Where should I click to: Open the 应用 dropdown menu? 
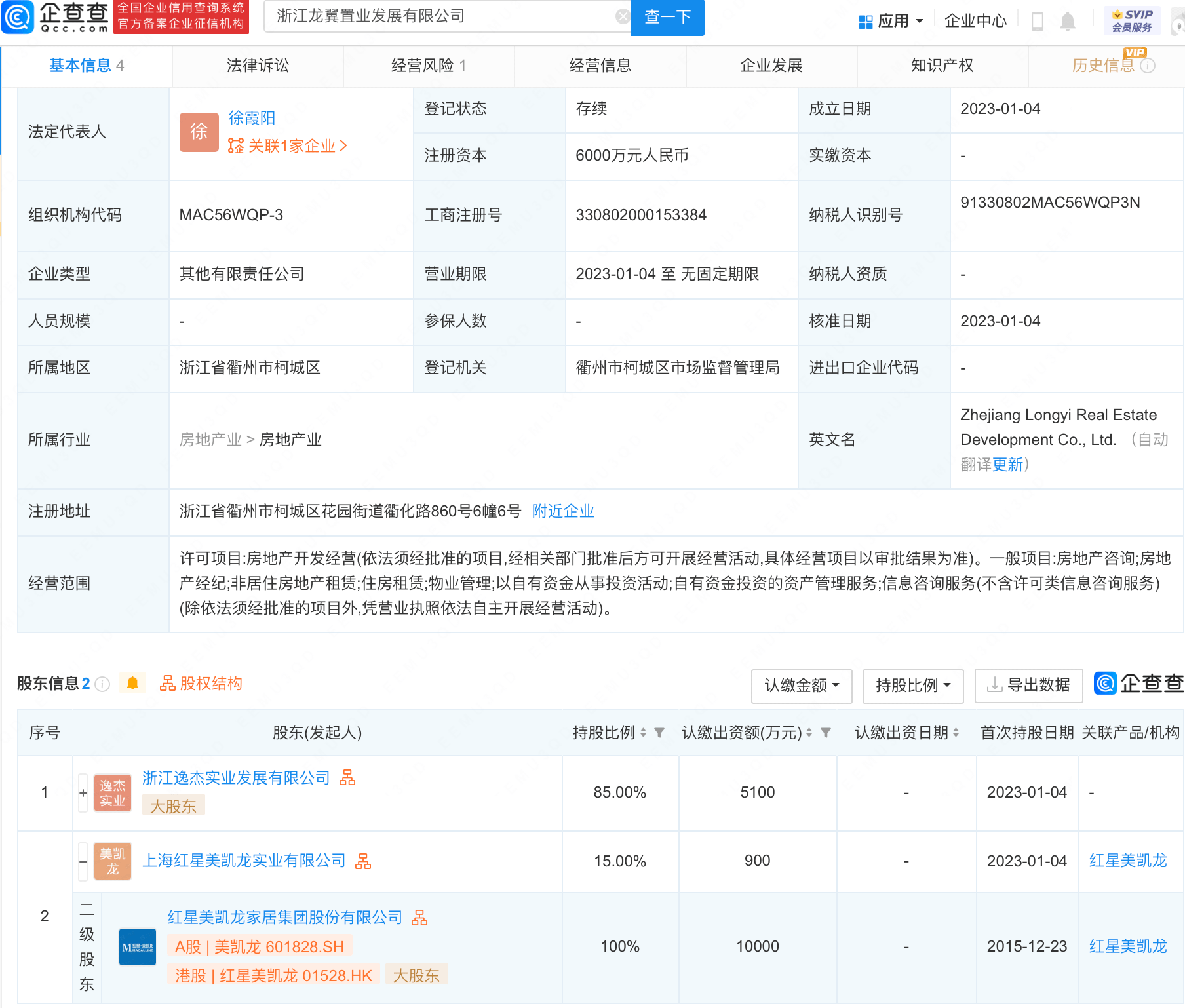pos(891,21)
